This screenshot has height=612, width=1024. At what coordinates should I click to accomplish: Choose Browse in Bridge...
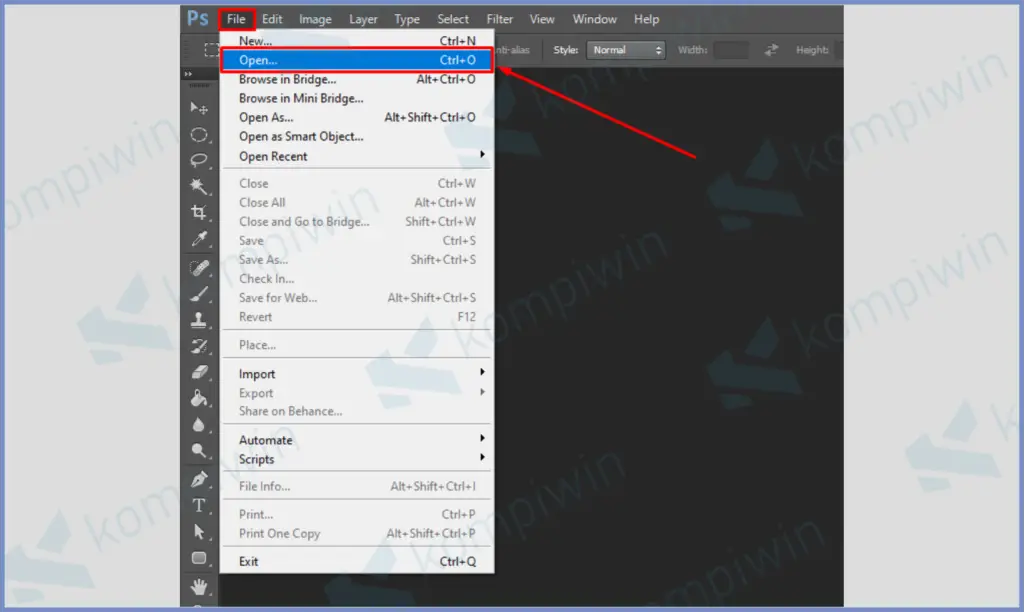(x=357, y=79)
